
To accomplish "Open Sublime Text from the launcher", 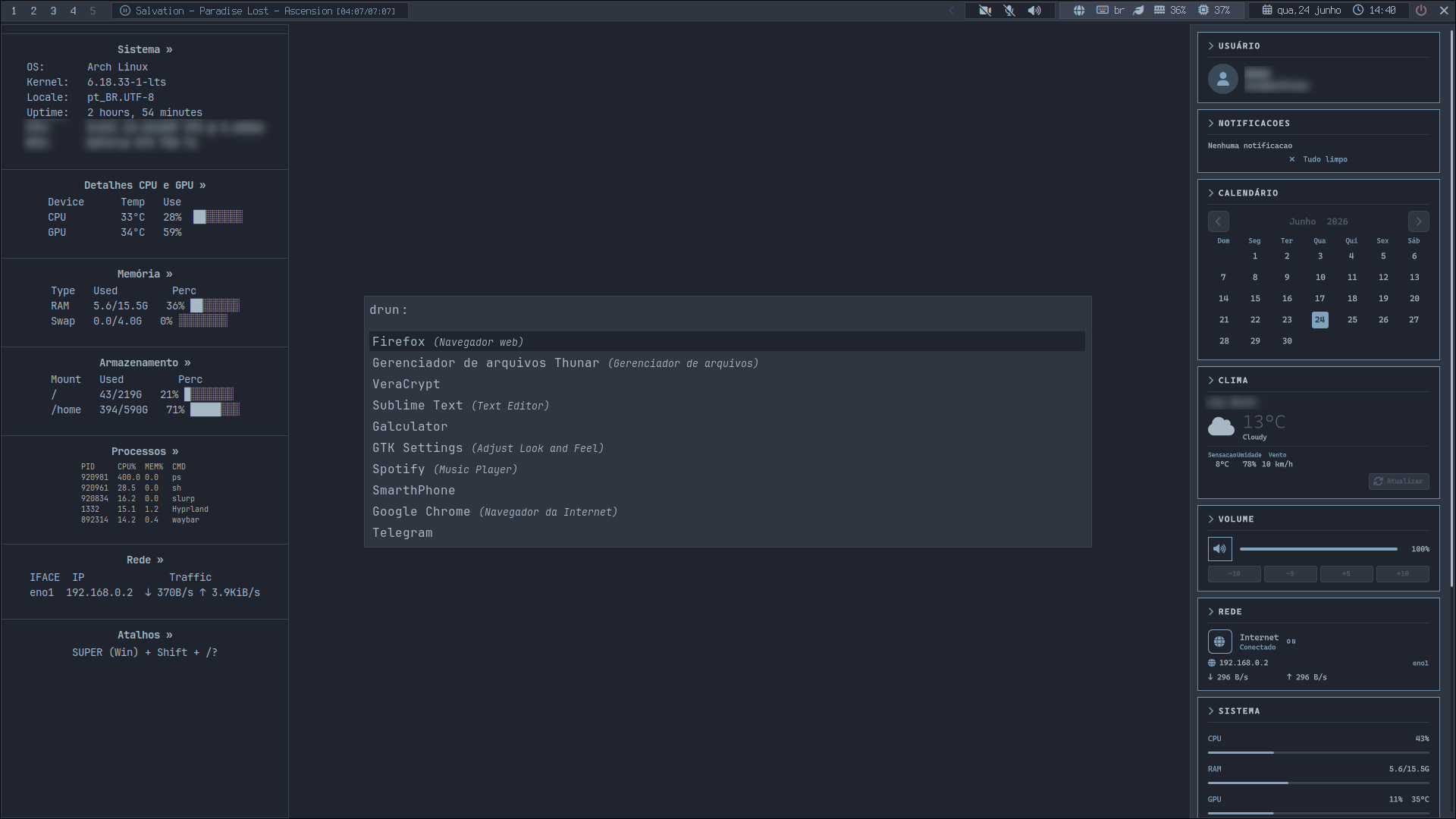I will pos(727,406).
